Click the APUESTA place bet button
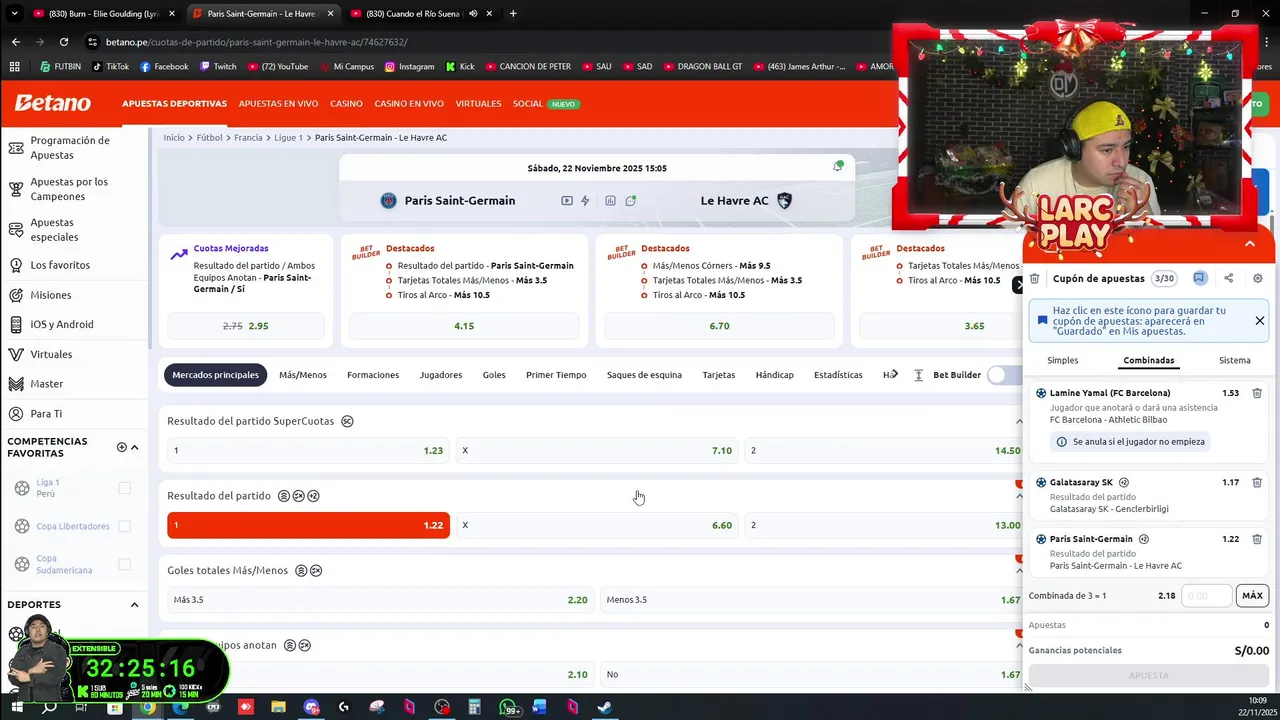 tap(1148, 676)
